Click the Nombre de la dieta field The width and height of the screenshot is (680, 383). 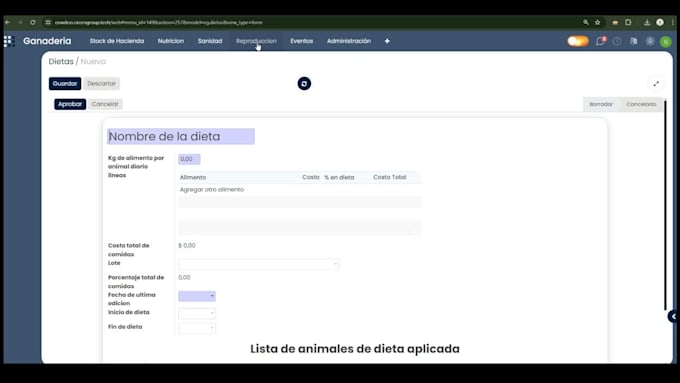coord(181,136)
